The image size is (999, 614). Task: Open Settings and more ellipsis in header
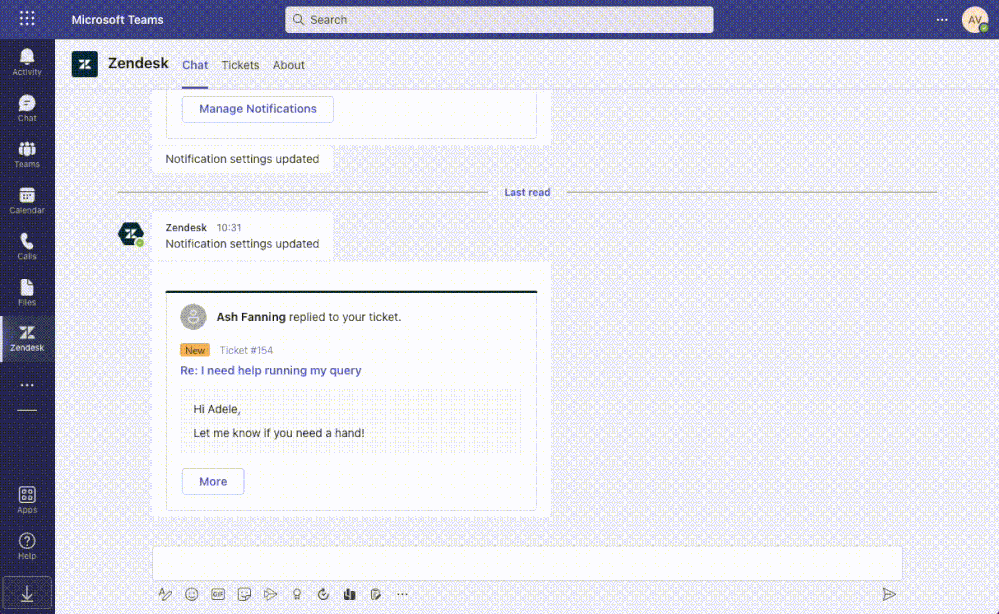(x=942, y=20)
